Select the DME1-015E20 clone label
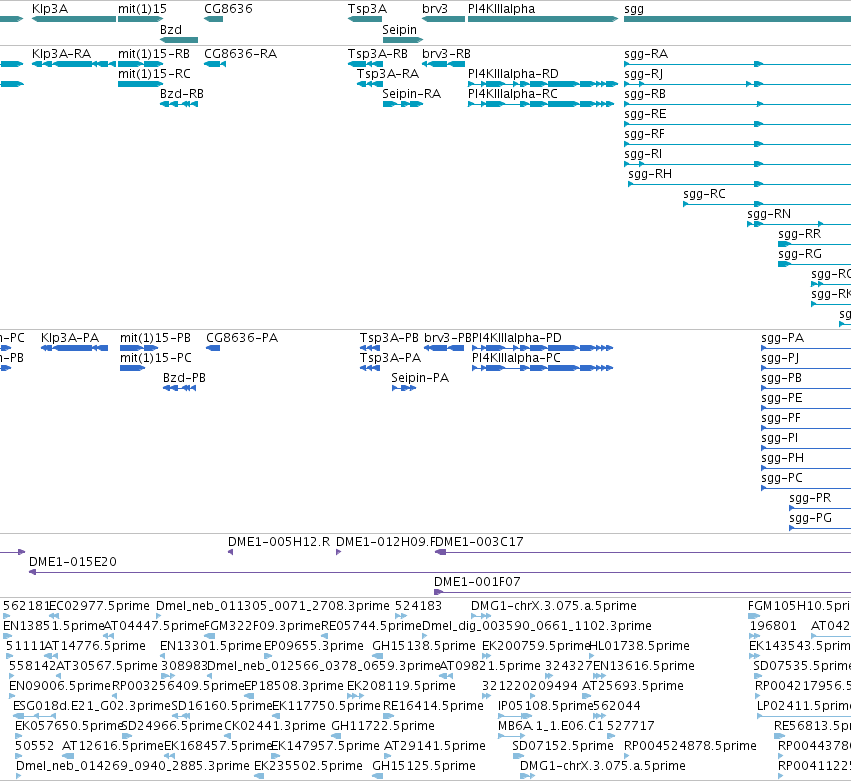Image resolution: width=851 pixels, height=781 pixels. (73, 562)
